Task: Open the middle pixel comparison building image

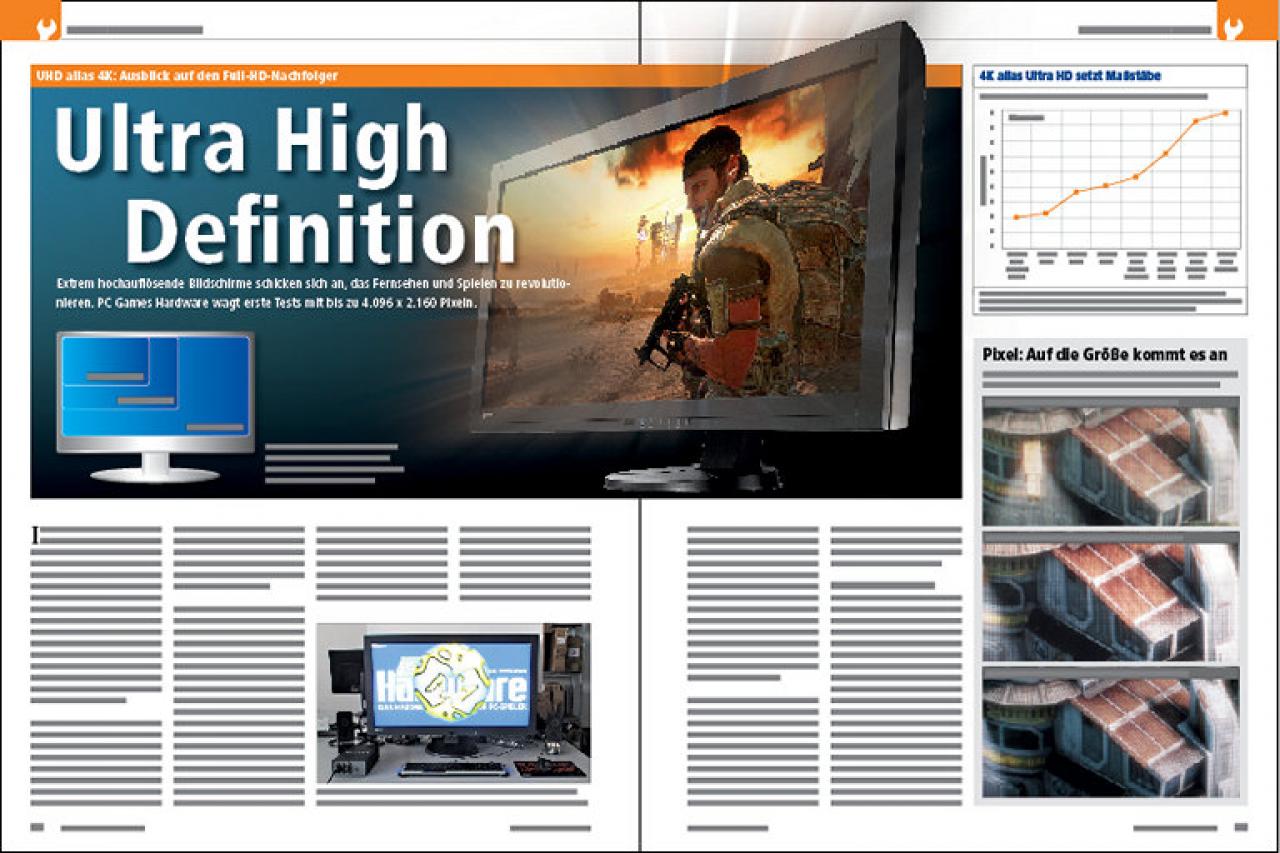Action: point(1111,596)
